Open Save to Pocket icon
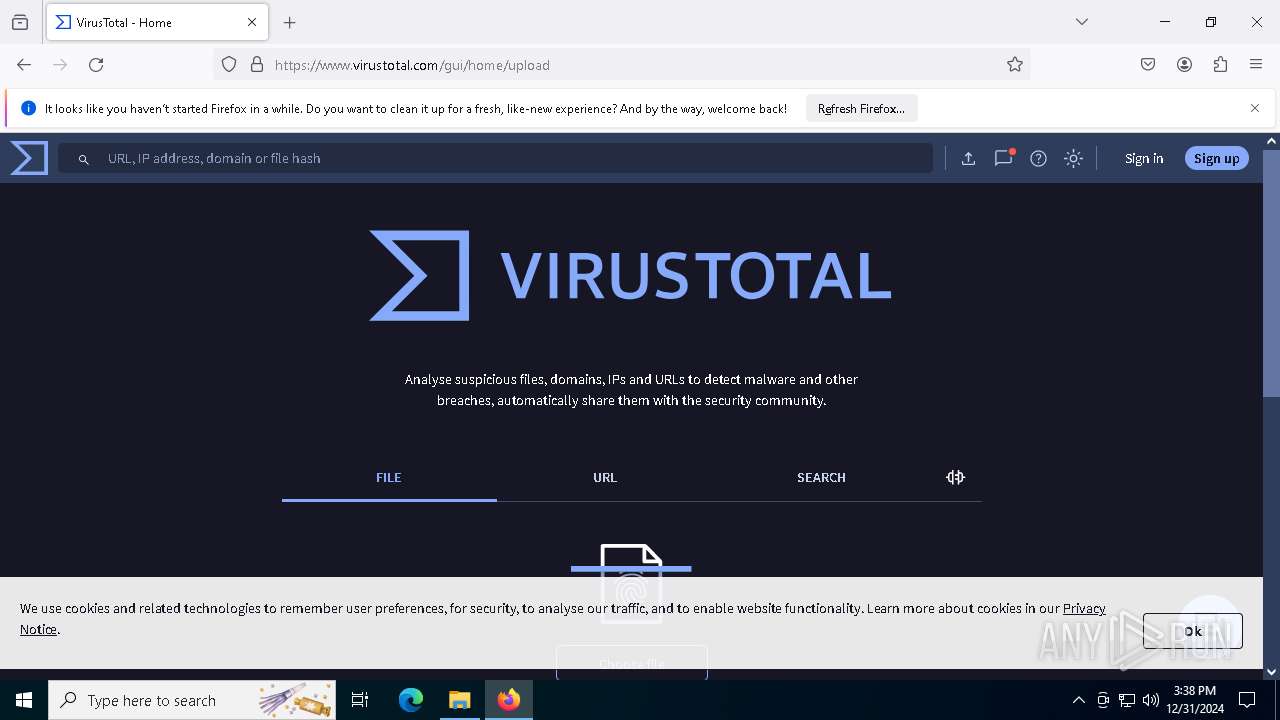 [x=1148, y=65]
